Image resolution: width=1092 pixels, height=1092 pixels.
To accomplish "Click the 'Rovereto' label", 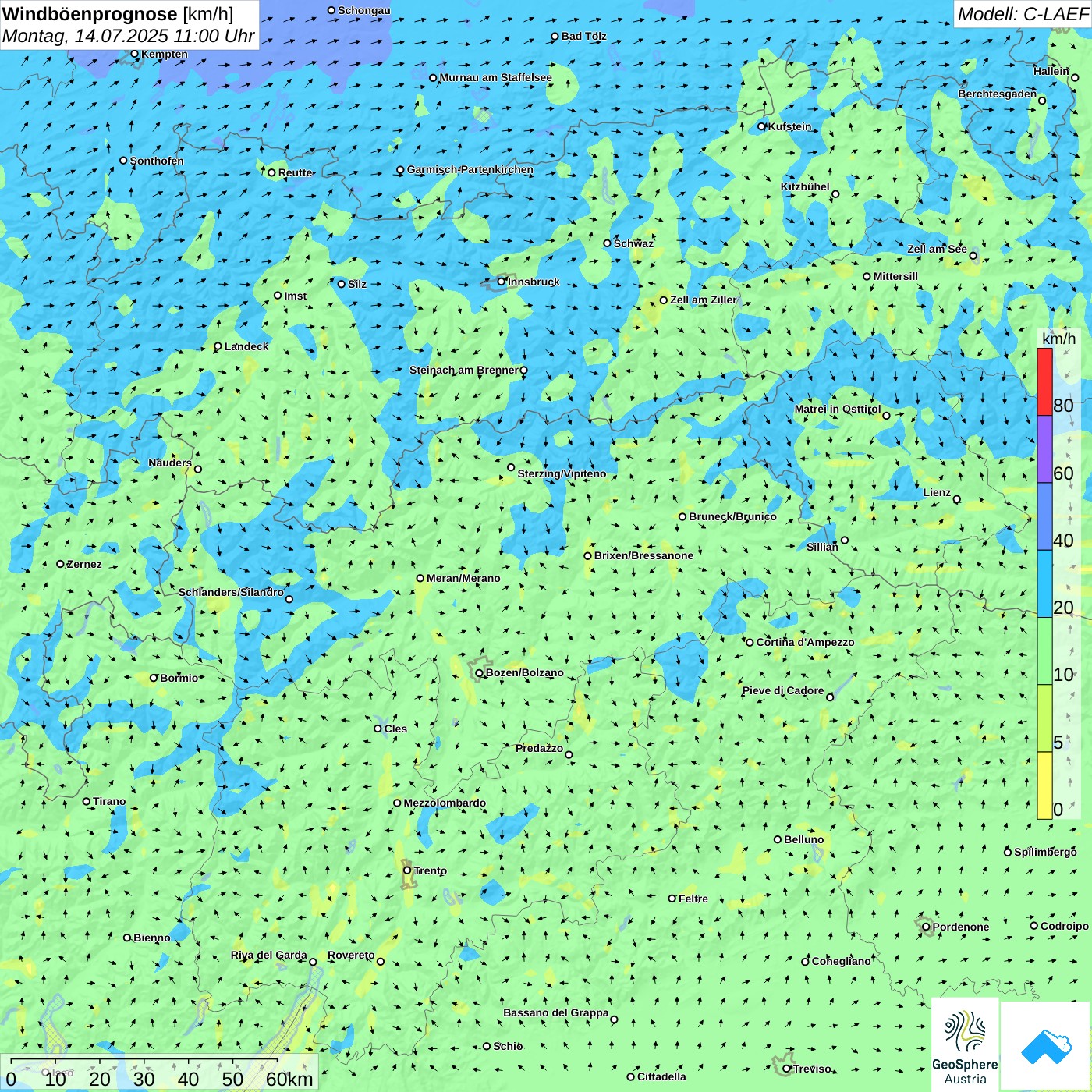I will point(351,955).
